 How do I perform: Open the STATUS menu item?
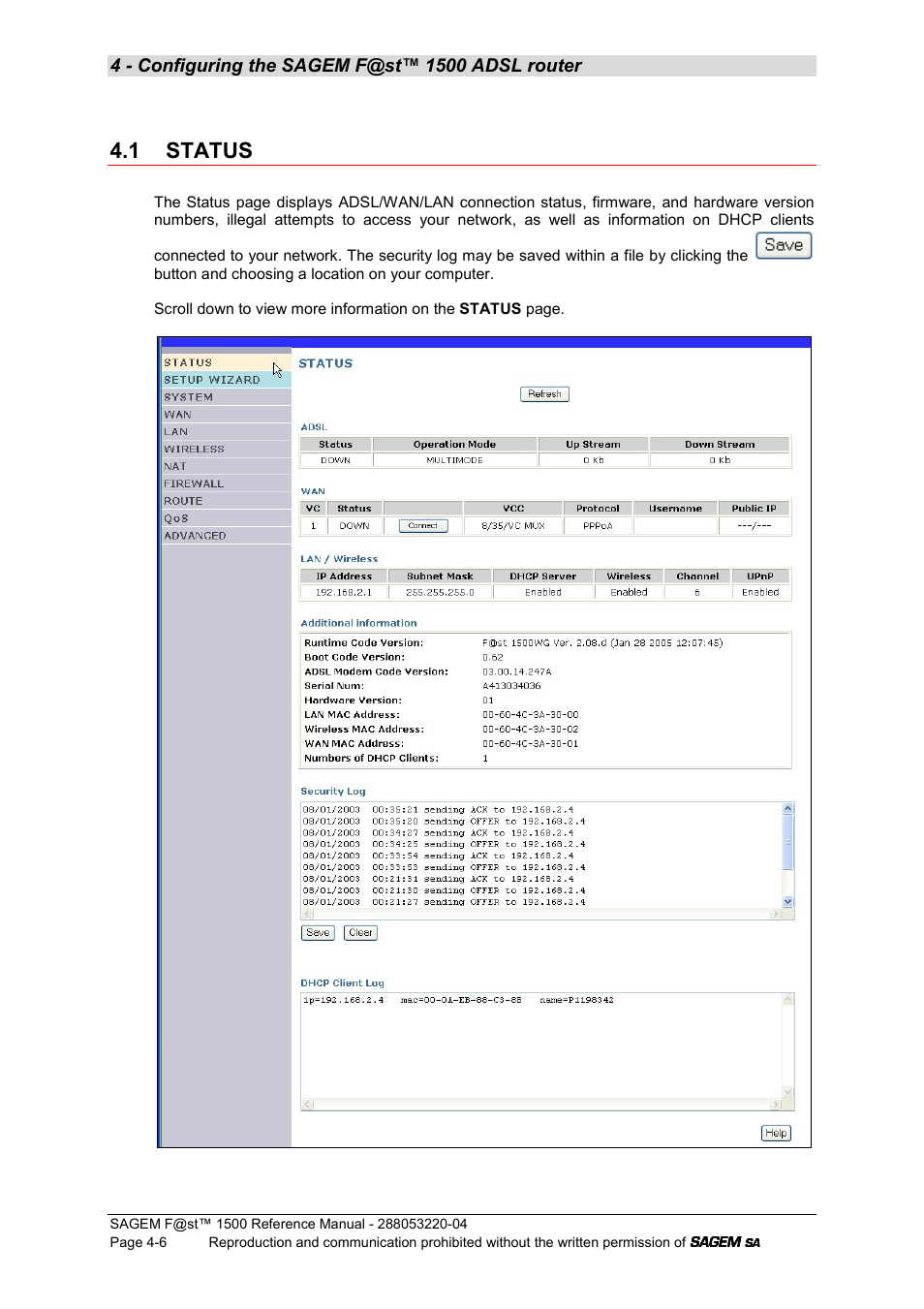coord(226,362)
